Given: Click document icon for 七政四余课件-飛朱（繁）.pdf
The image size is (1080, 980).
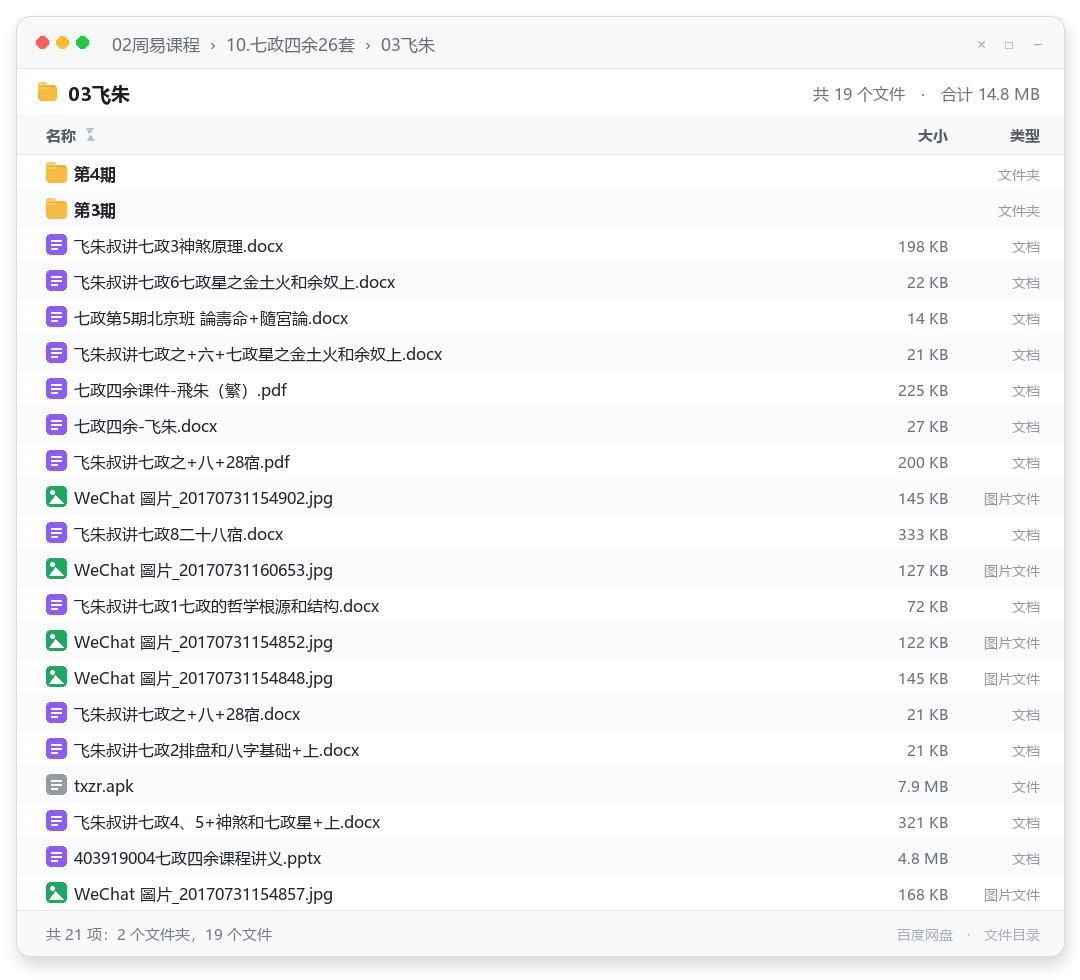Looking at the screenshot, I should pyautogui.click(x=56, y=390).
